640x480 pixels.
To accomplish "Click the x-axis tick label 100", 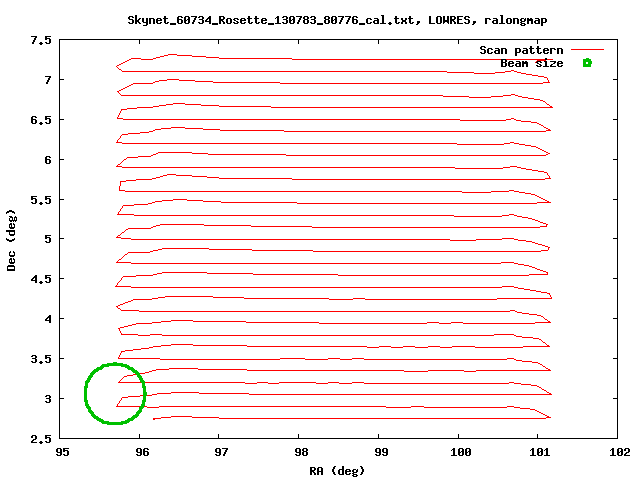I will click(x=461, y=452).
